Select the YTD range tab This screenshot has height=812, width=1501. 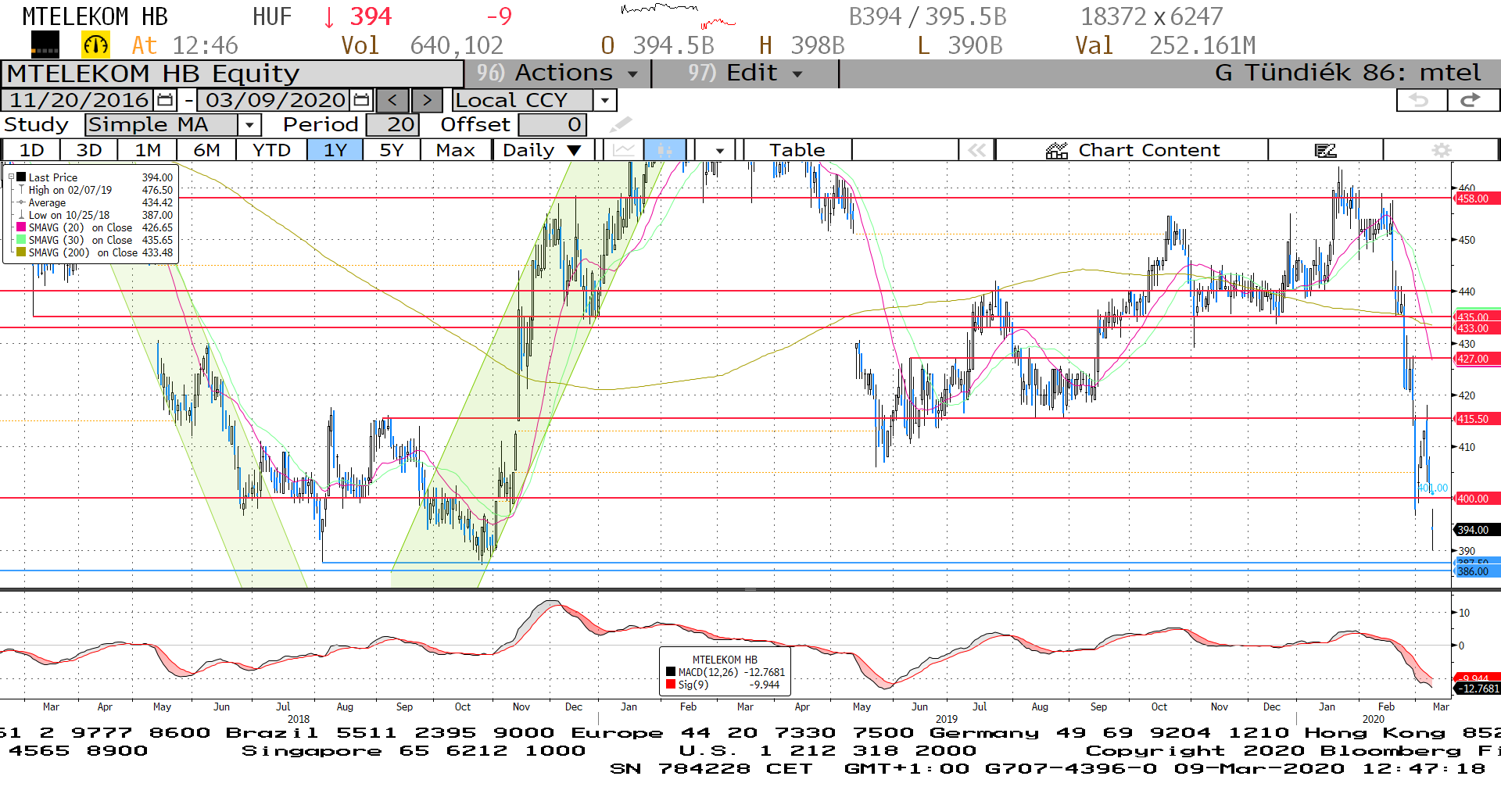coord(271,150)
